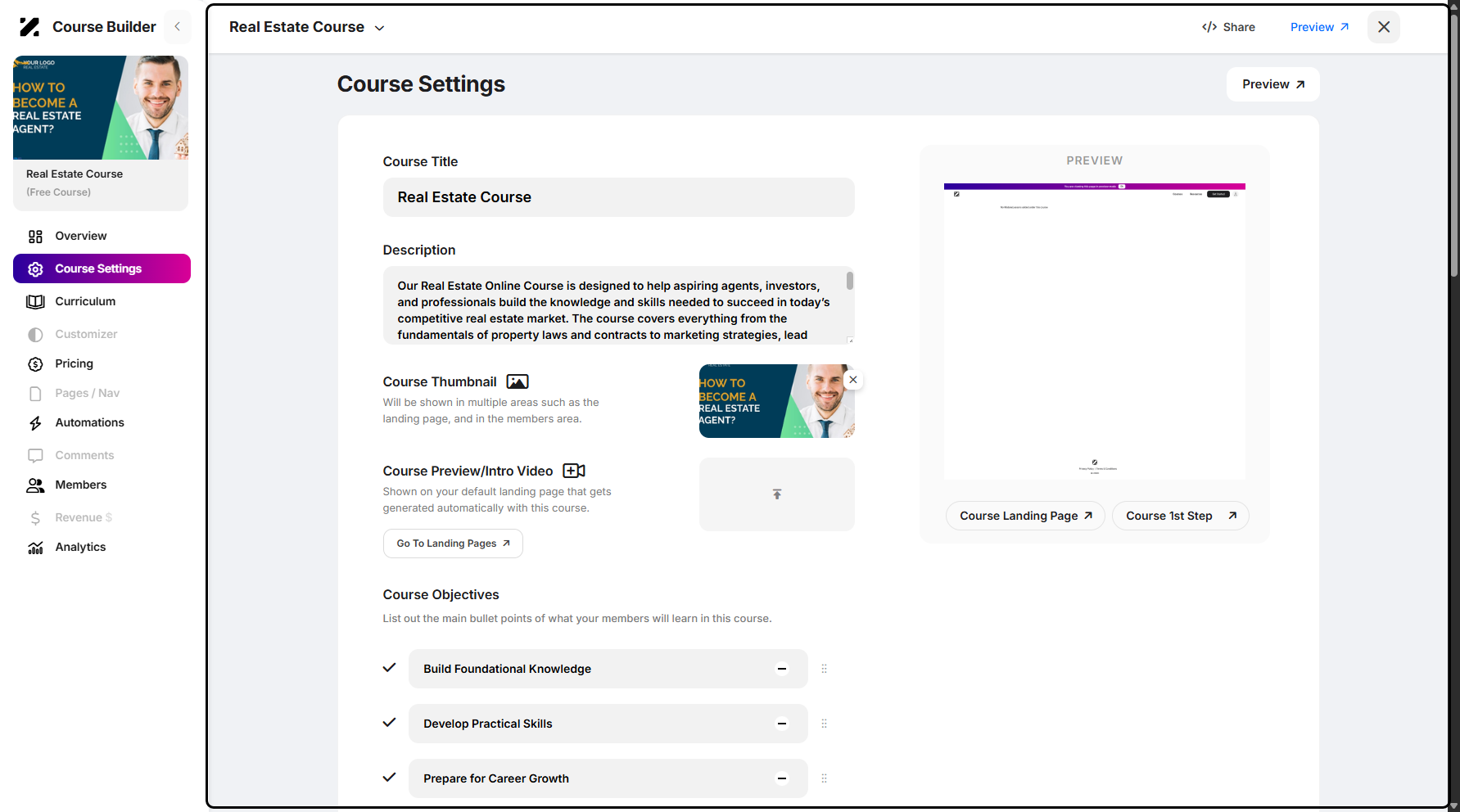Screen dimensions: 1460x812
Task: Click the Members people icon
Action: coord(35,485)
